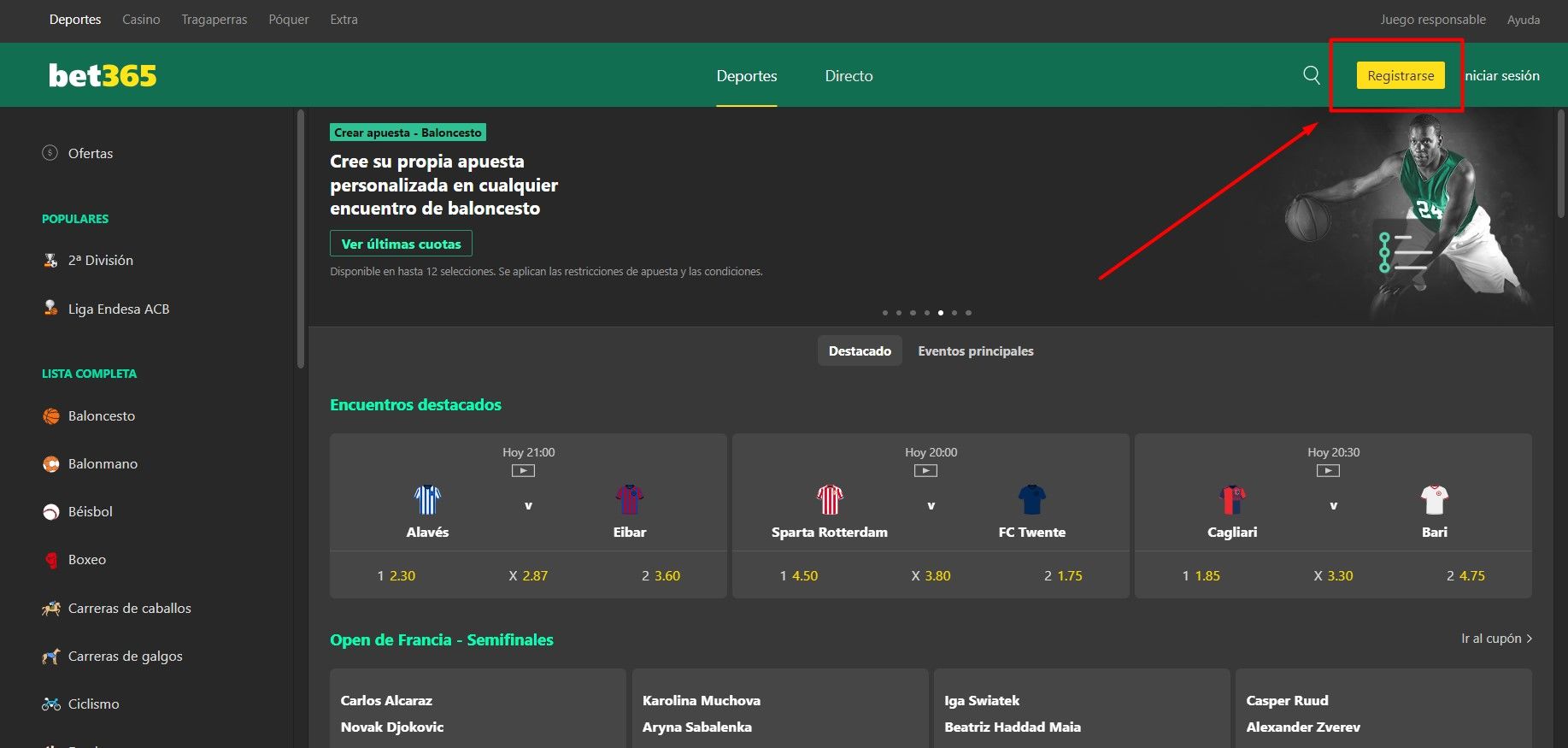Image resolution: width=1568 pixels, height=748 pixels.
Task: Open the Póquer top menu item
Action: pyautogui.click(x=289, y=19)
